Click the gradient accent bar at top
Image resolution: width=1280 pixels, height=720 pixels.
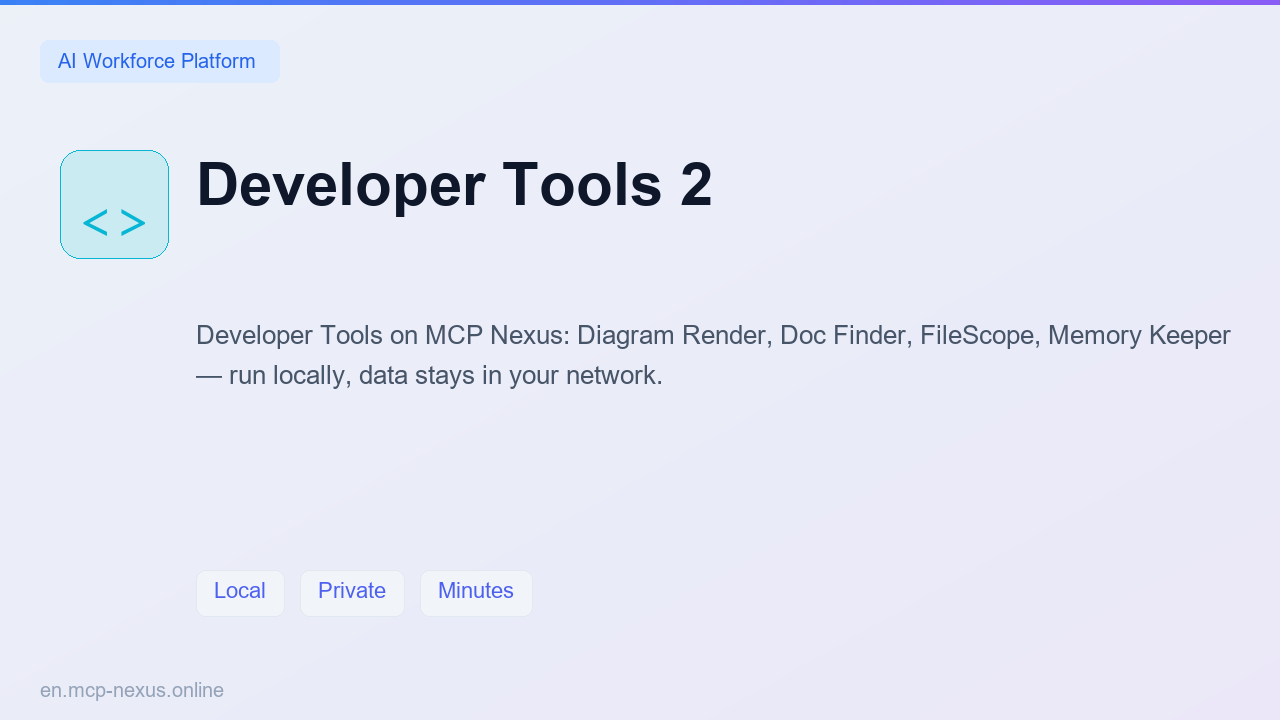click(x=640, y=2)
